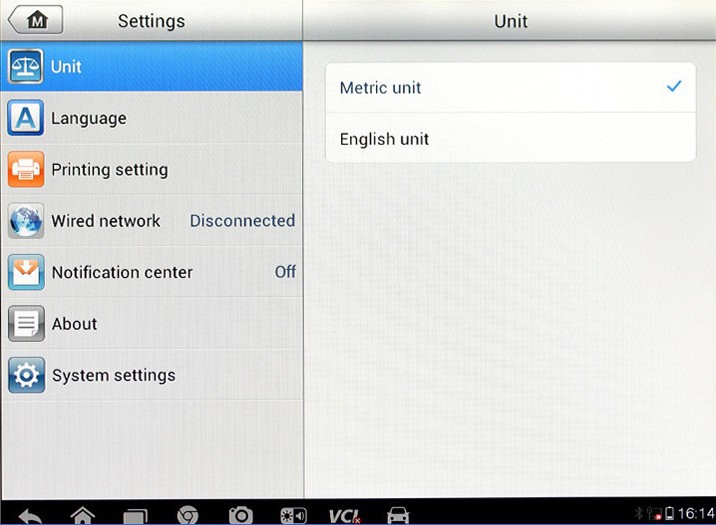
Task: Launch Chrome browser from bottom bar
Action: click(187, 515)
